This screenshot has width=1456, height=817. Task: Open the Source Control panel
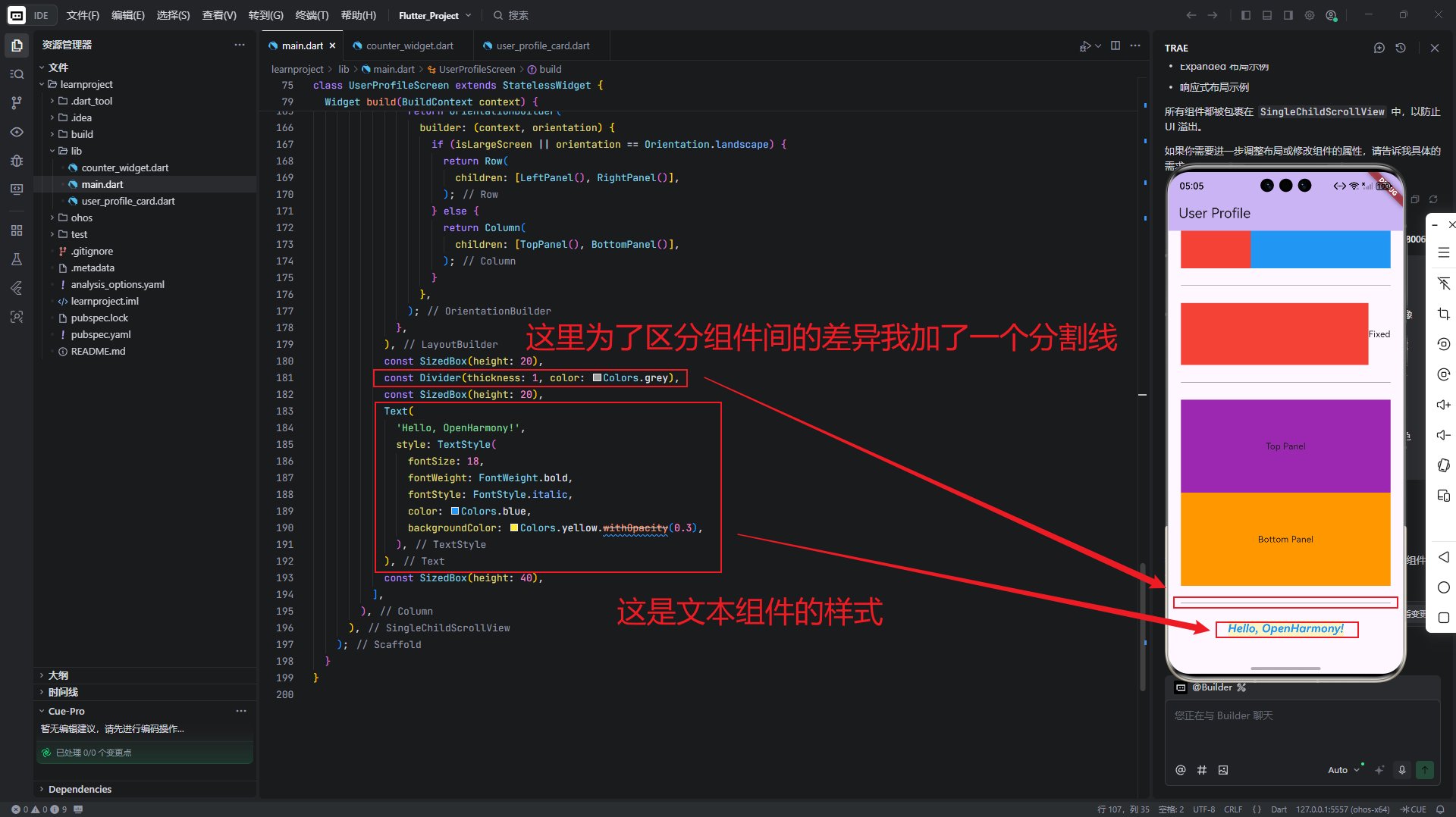17,102
